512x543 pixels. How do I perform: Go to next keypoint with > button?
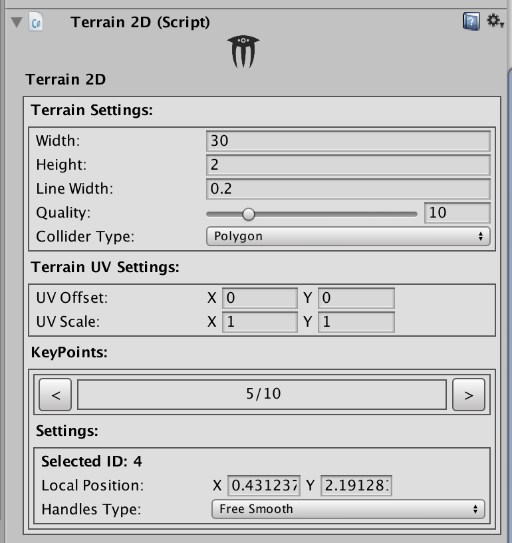click(469, 394)
